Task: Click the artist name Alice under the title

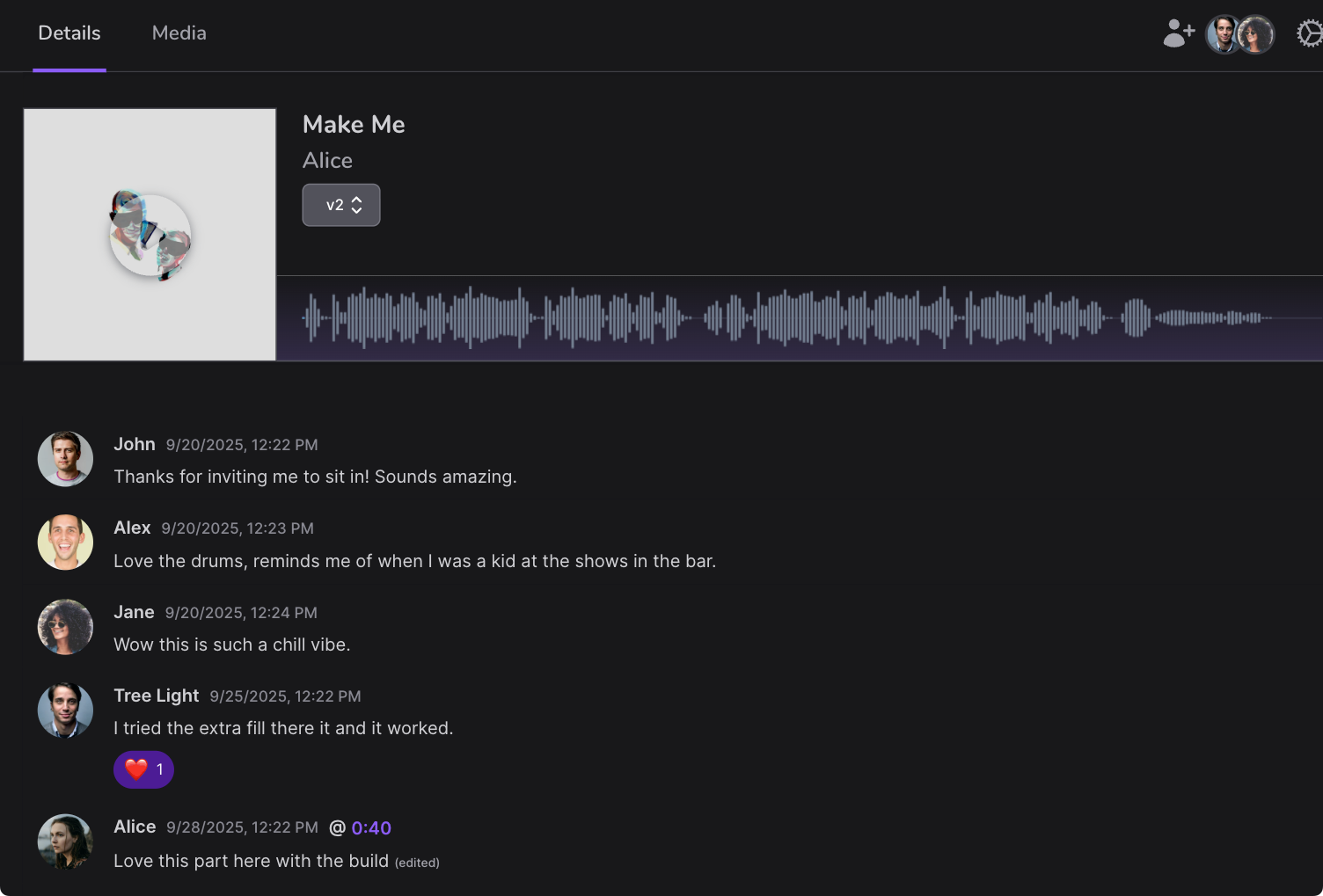Action: 327,160
